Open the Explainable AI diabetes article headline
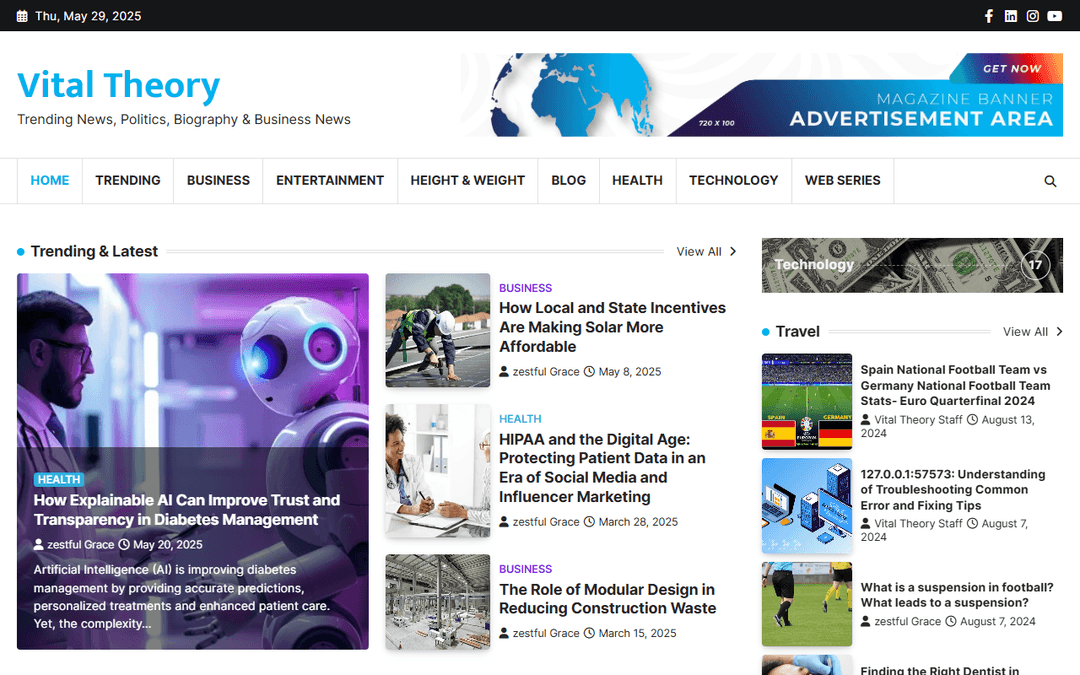Image resolution: width=1080 pixels, height=675 pixels. point(187,510)
